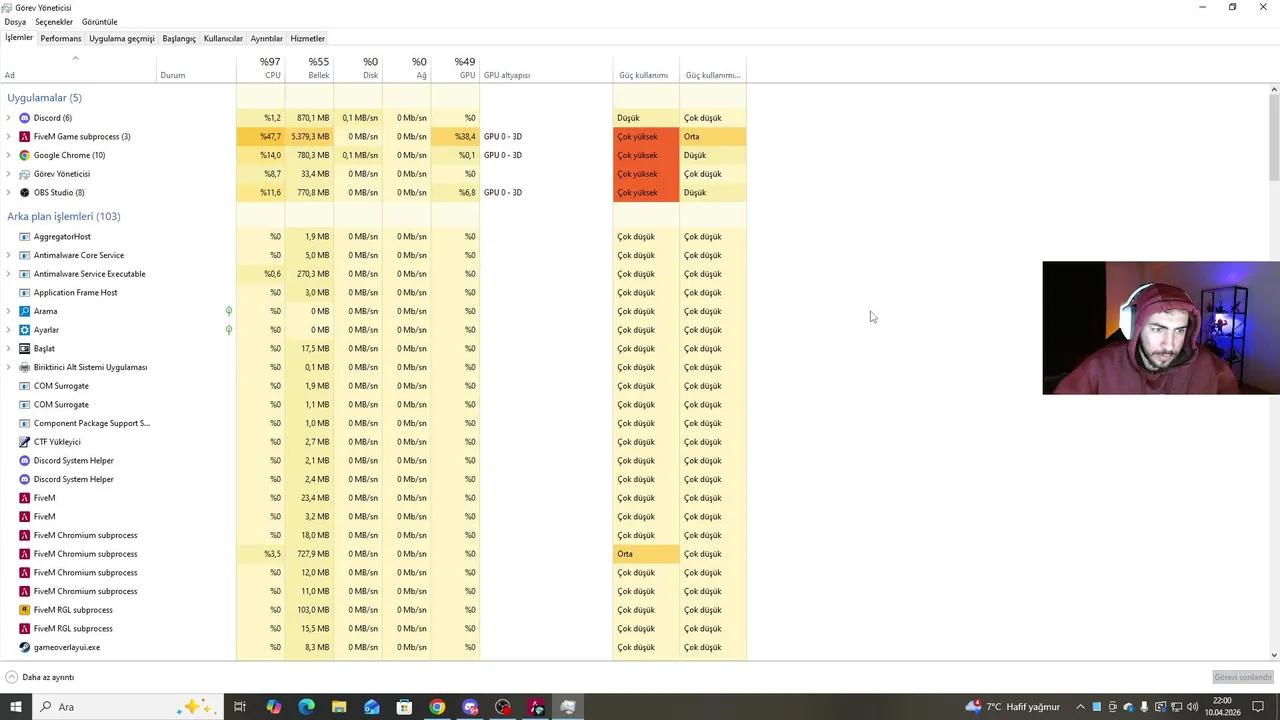
Task: Open Discord from the taskbar
Action: [470, 707]
